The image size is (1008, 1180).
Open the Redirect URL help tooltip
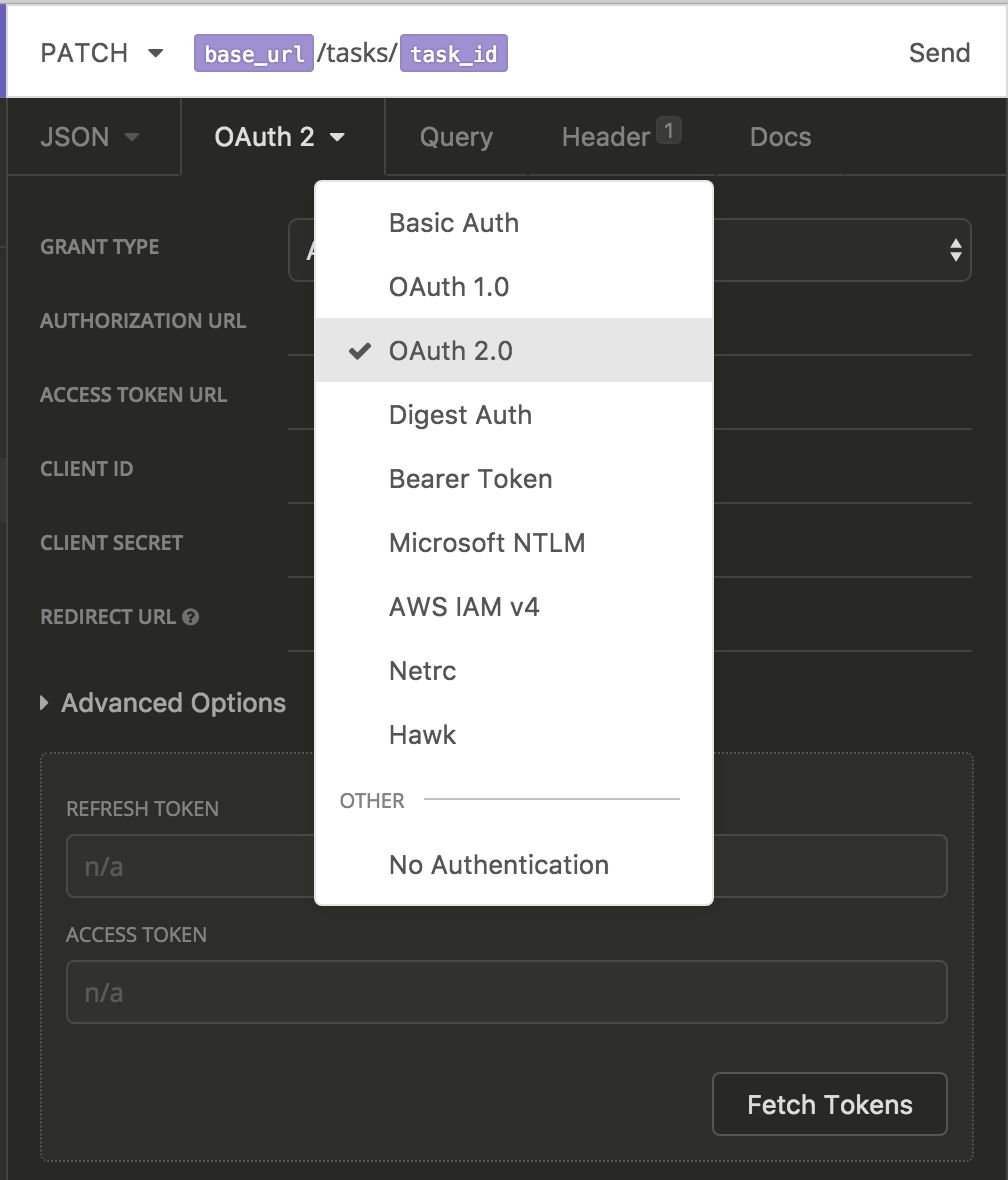[193, 617]
